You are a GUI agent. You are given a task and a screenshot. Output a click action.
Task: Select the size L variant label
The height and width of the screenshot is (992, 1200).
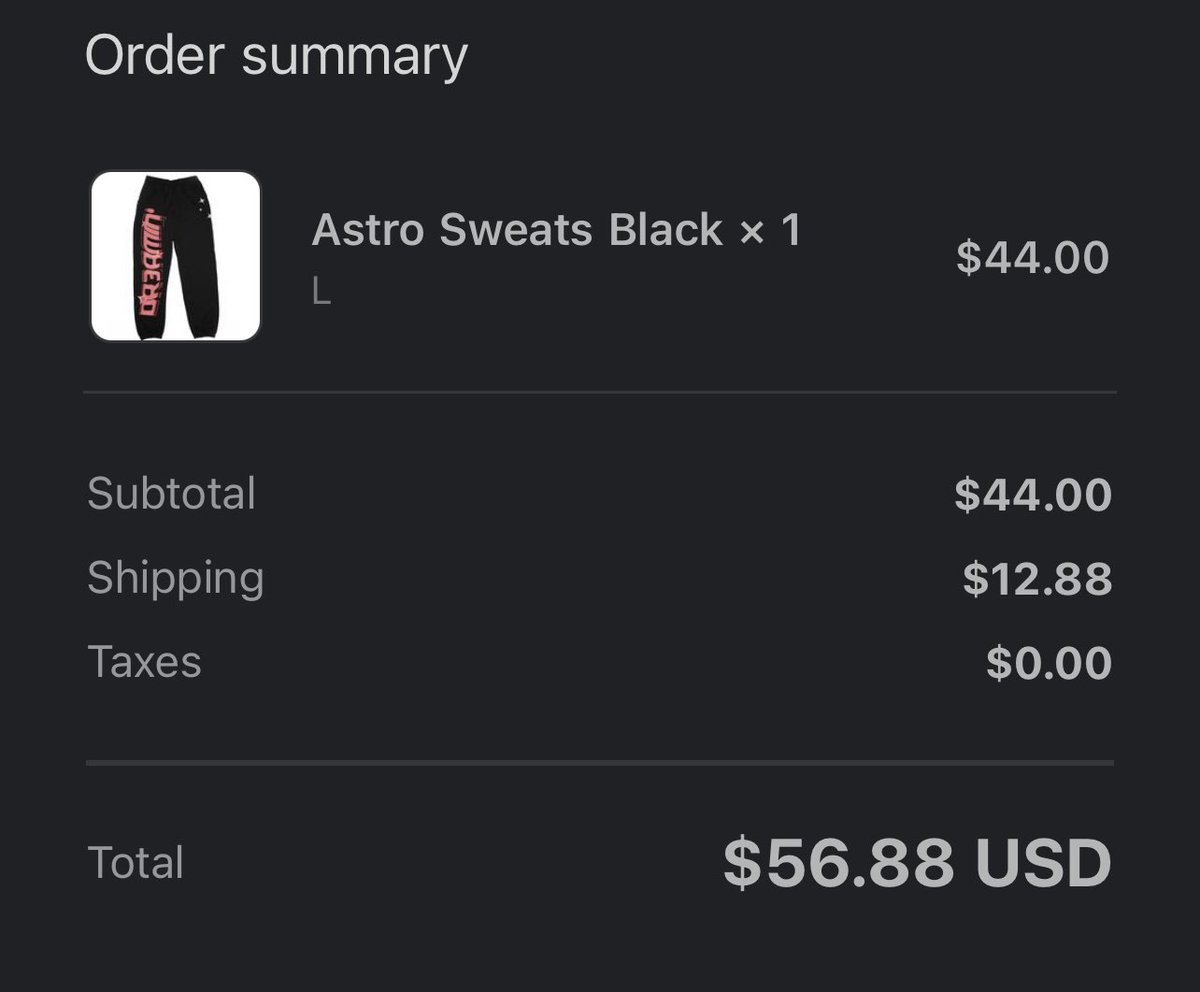click(x=321, y=292)
